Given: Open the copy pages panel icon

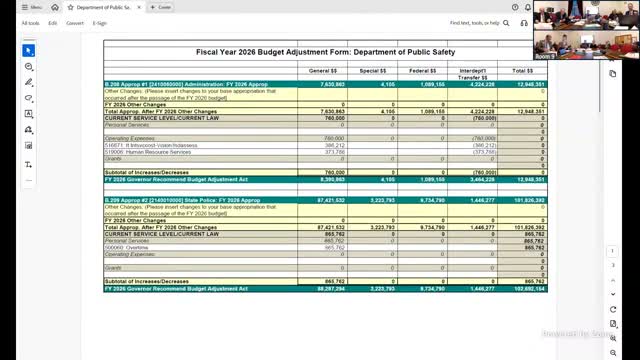Looking at the screenshot, I should pyautogui.click(x=613, y=74).
